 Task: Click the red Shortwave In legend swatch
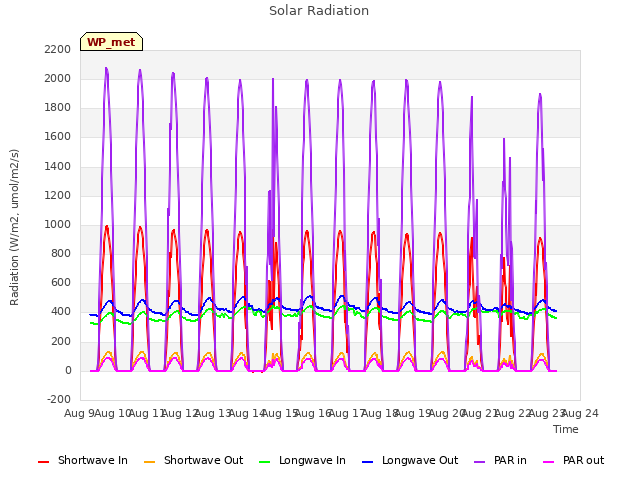43,462
